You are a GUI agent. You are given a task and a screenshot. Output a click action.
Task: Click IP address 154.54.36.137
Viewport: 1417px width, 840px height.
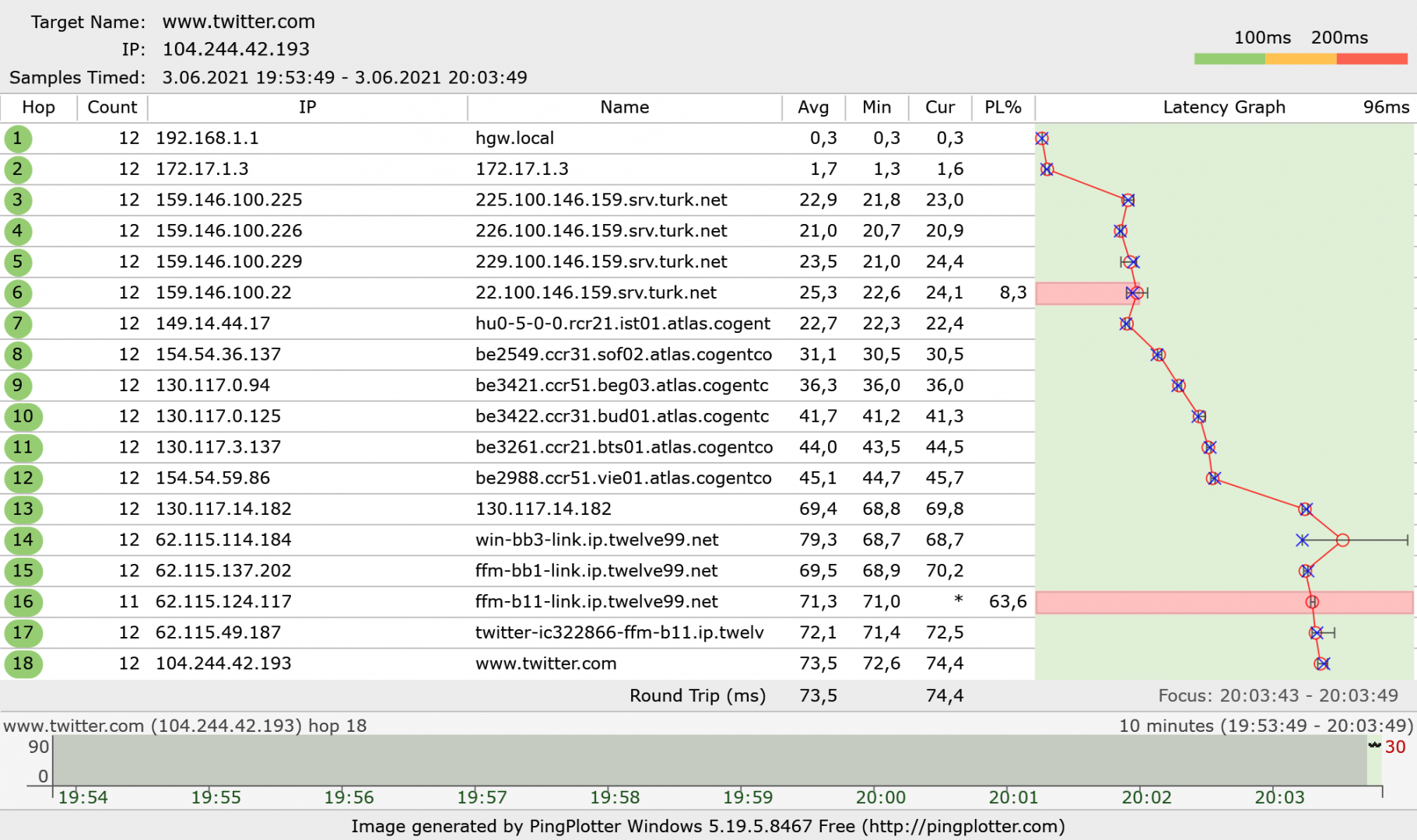point(218,355)
